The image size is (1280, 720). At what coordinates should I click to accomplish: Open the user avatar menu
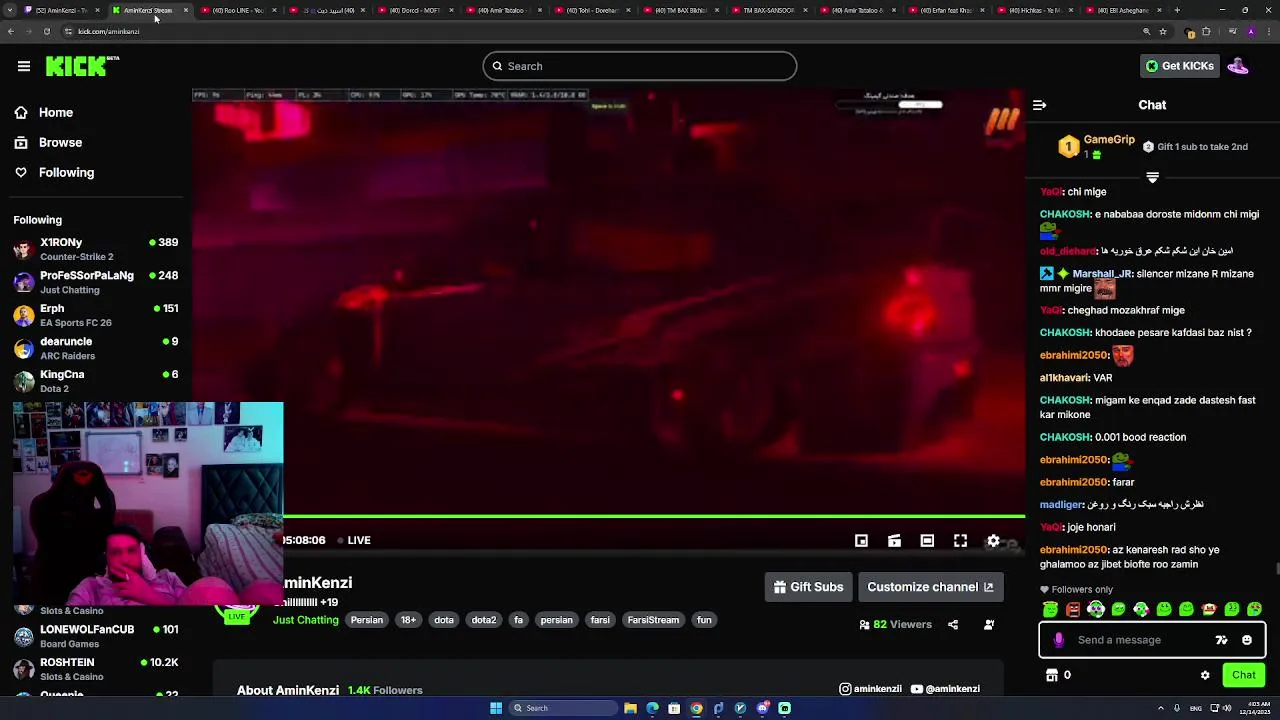point(1238,66)
